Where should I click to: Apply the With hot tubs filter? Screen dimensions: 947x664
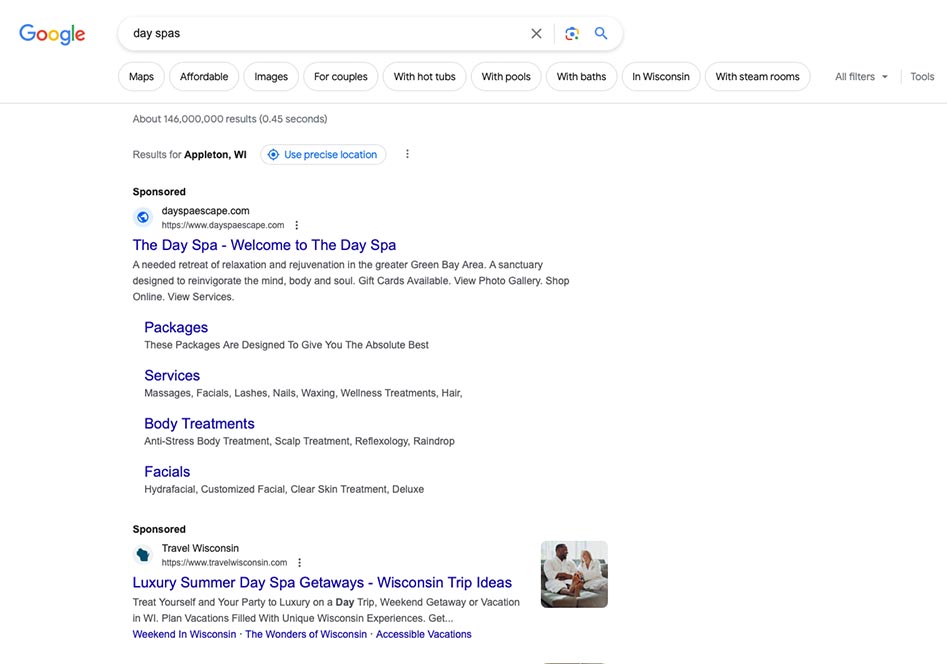[425, 77]
